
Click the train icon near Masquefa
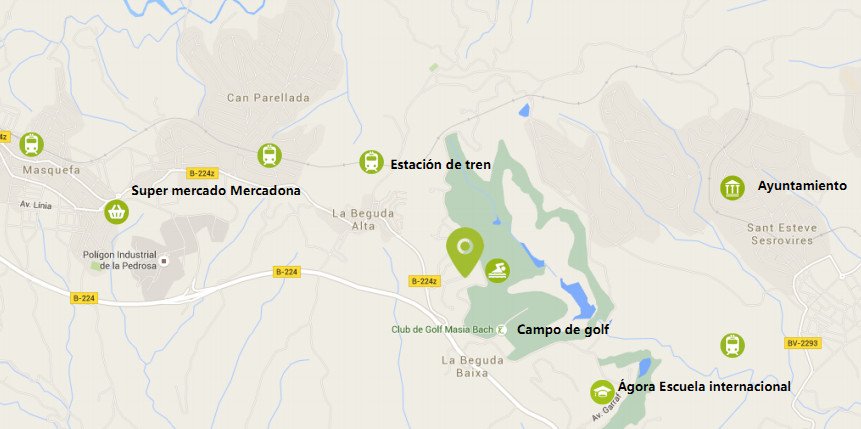[31, 144]
